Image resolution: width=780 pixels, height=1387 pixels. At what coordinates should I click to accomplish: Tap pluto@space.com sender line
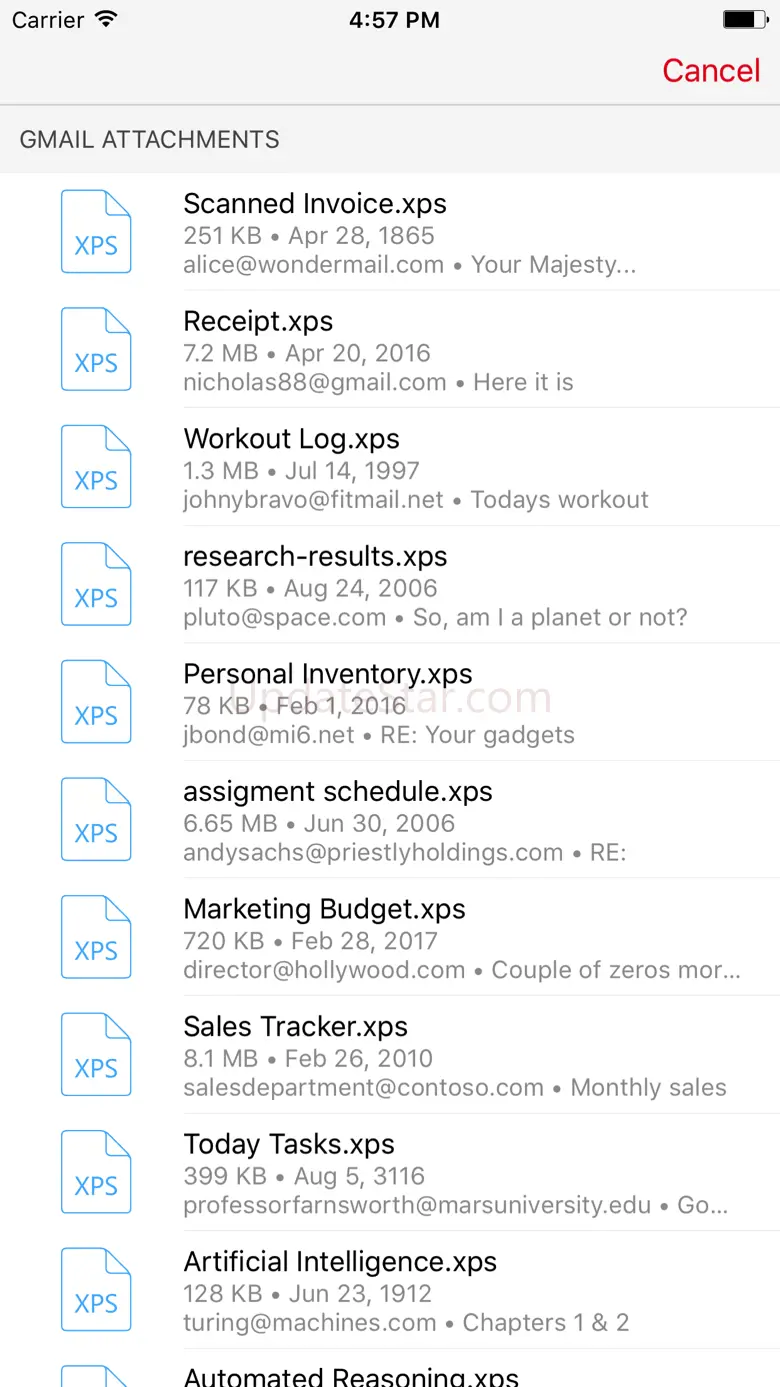[x=435, y=617]
